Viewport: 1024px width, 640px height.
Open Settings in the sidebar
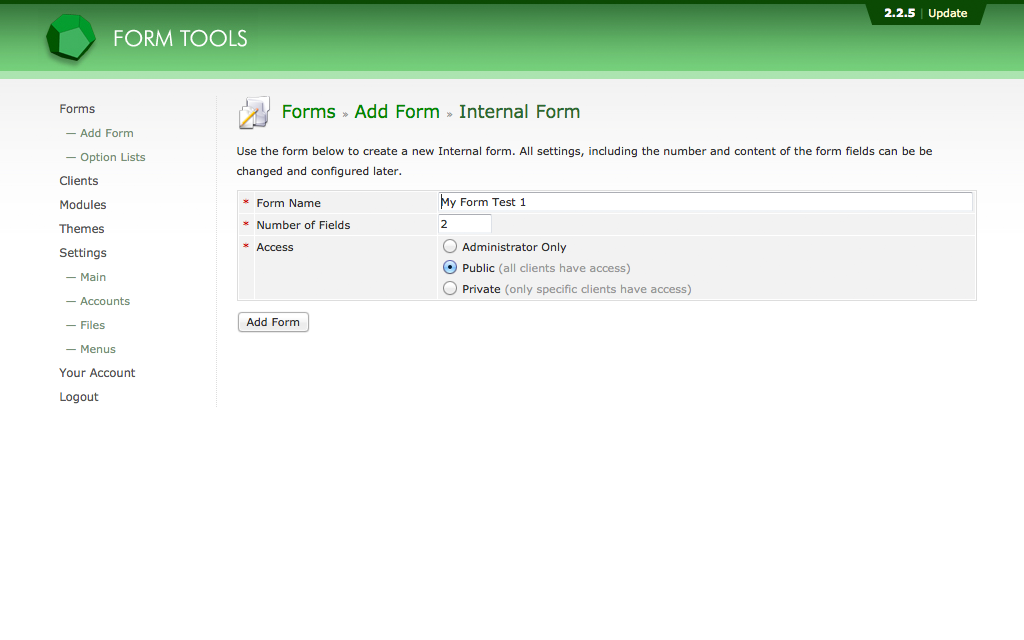point(82,253)
